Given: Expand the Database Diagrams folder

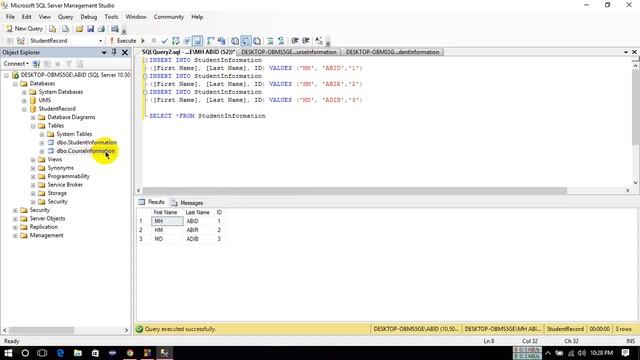Looking at the screenshot, I should (x=33, y=118).
